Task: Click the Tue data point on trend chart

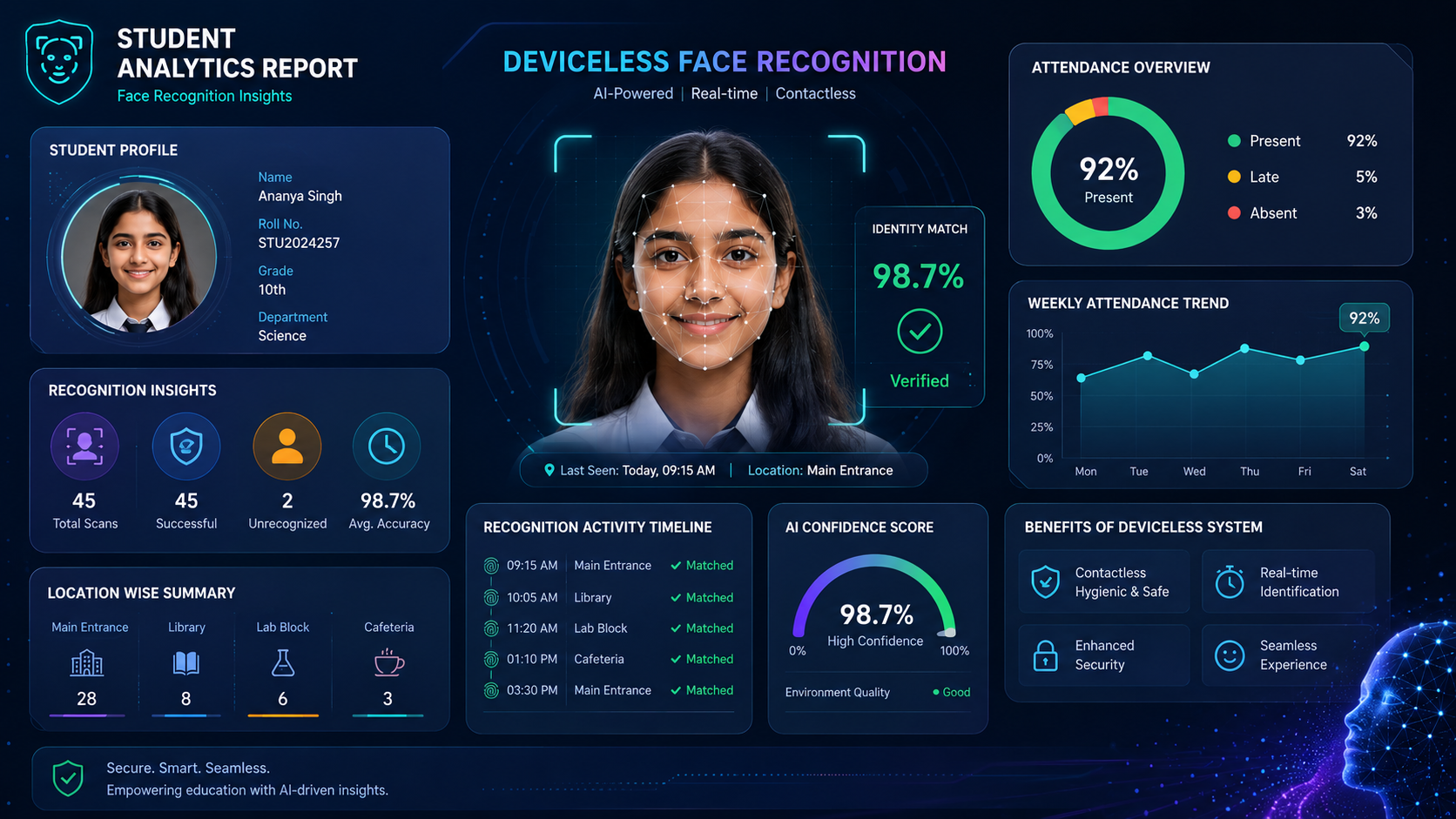Action: (x=1148, y=356)
